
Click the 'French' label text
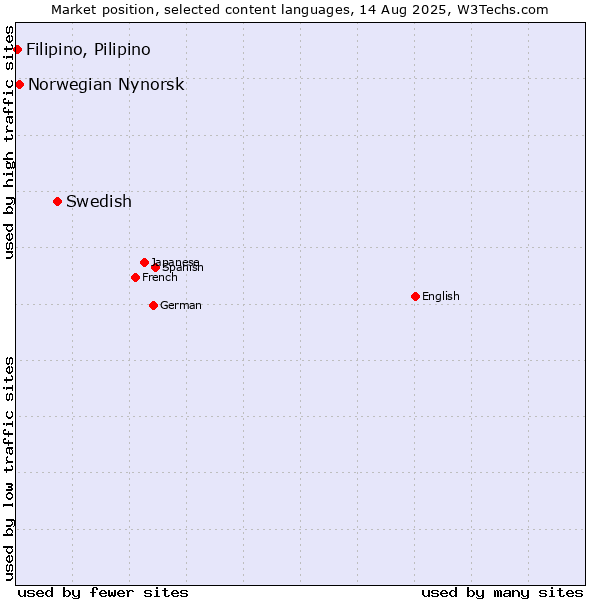(x=160, y=277)
